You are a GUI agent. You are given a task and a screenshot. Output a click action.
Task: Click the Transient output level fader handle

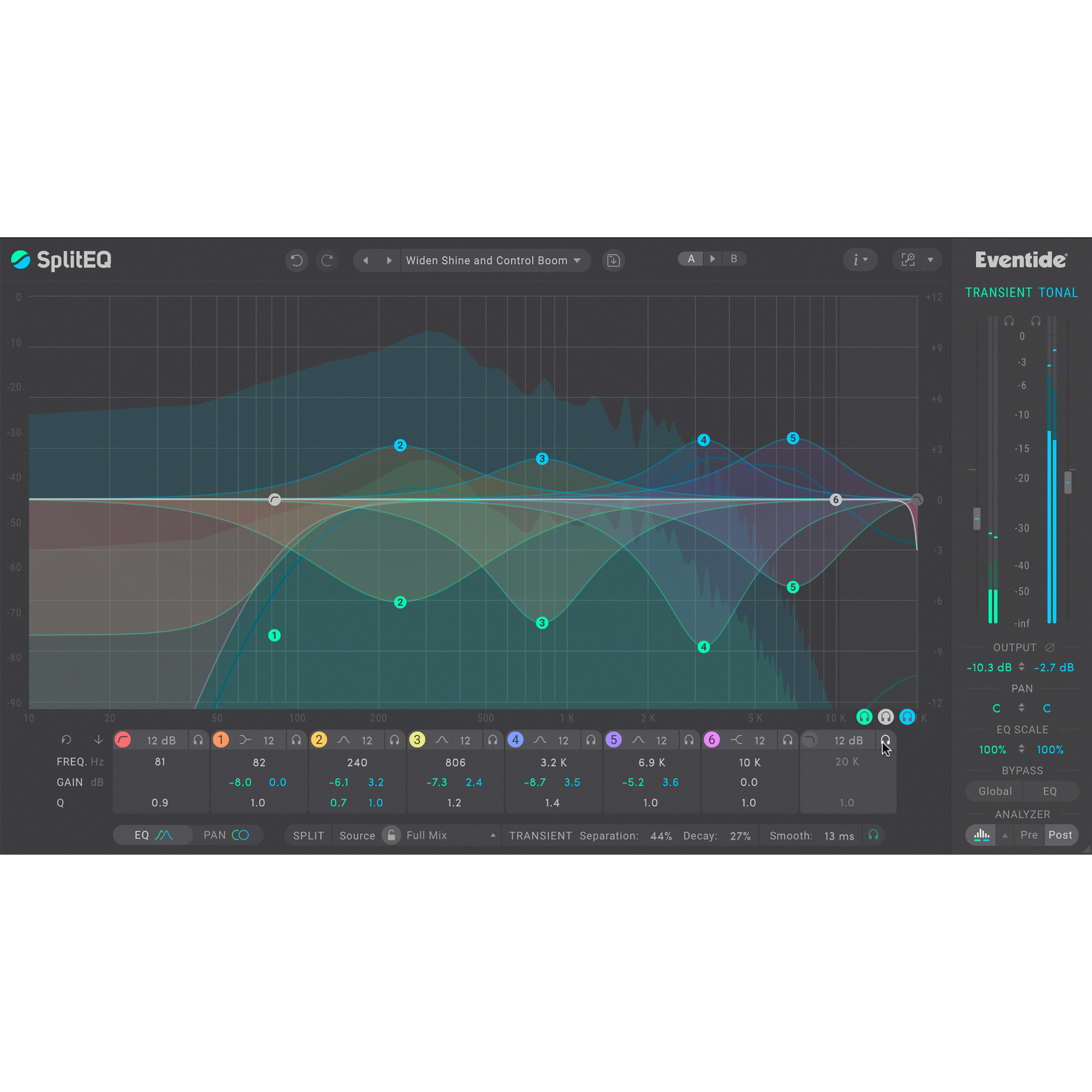click(x=977, y=519)
